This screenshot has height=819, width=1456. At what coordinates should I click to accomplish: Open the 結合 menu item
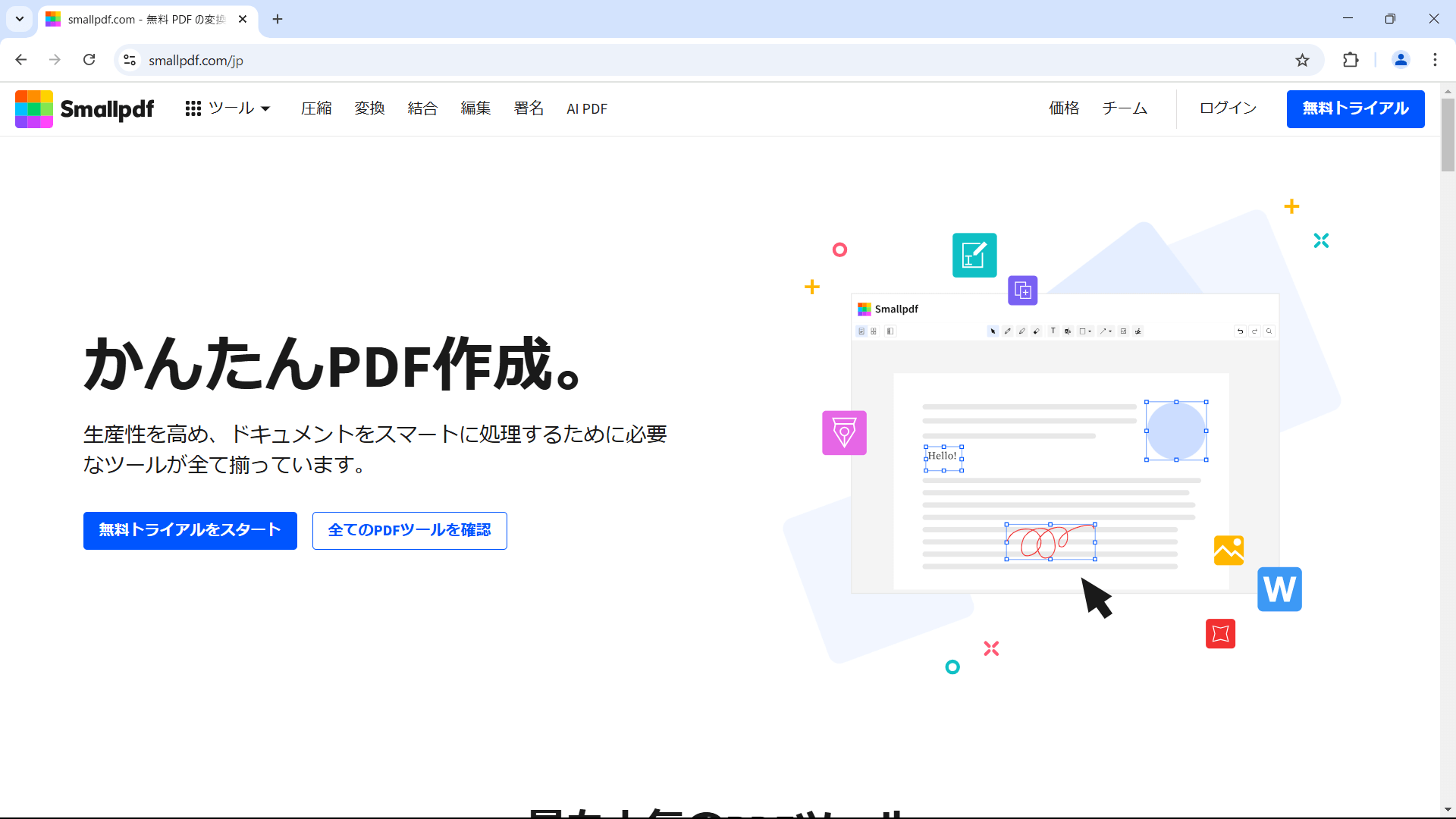[x=422, y=108]
